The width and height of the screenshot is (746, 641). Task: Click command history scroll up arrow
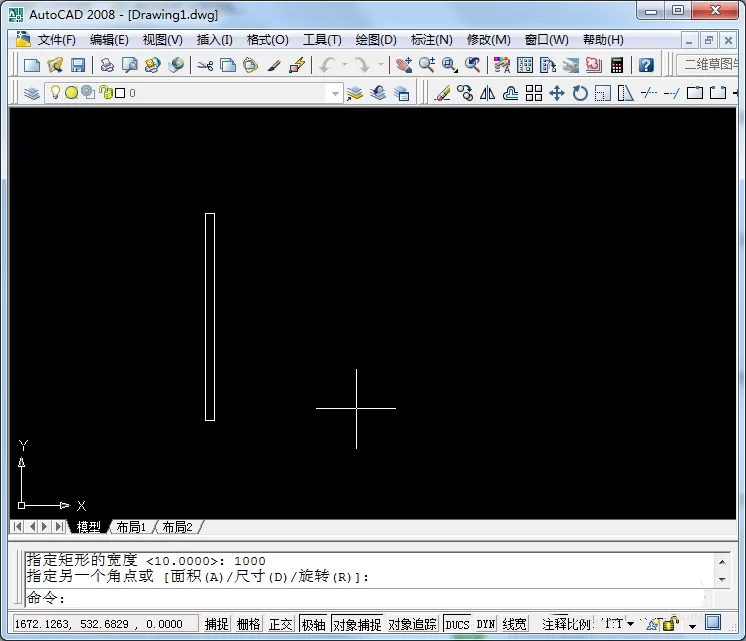(722, 562)
